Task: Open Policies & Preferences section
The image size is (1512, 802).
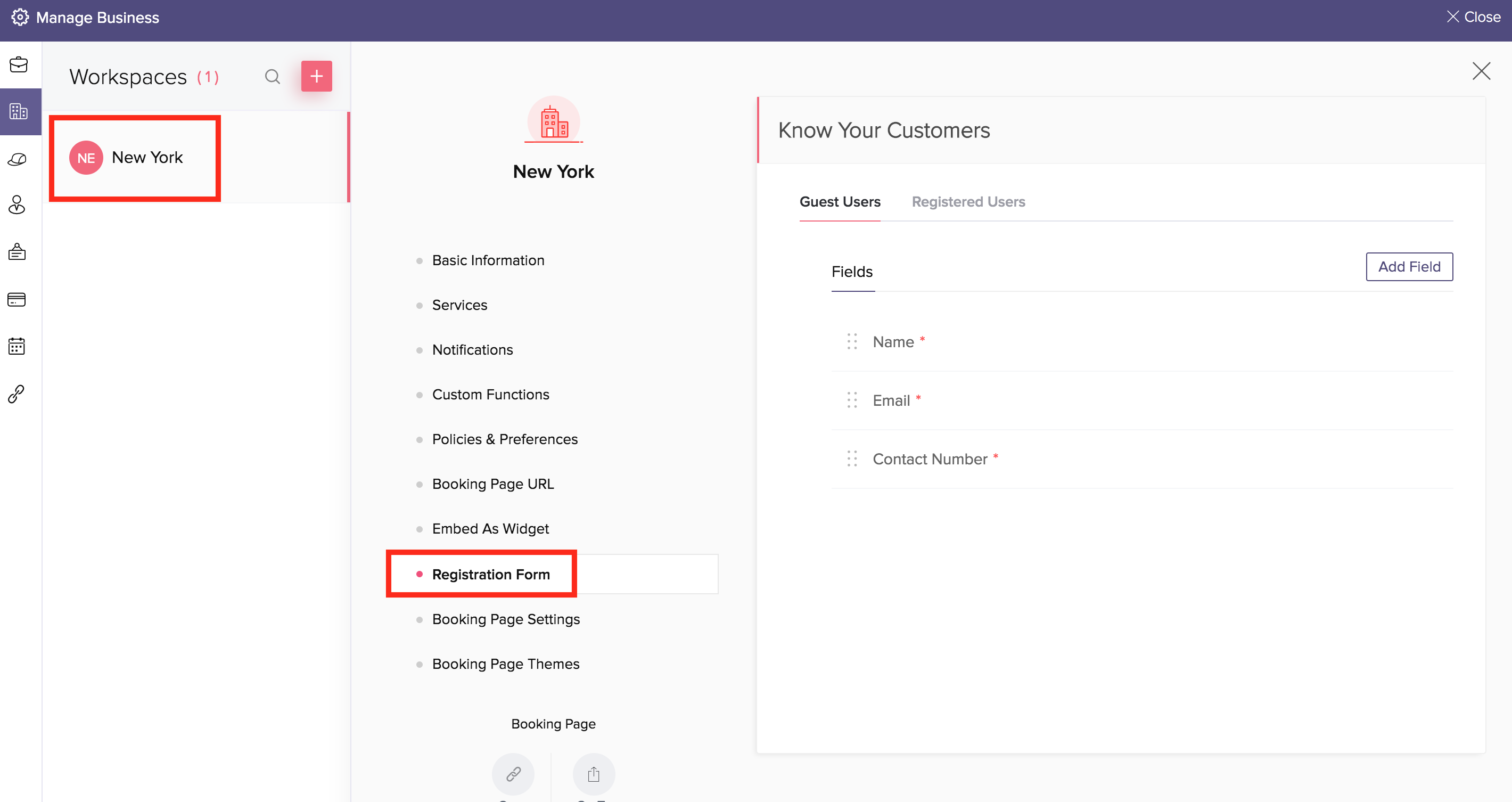Action: pos(504,439)
